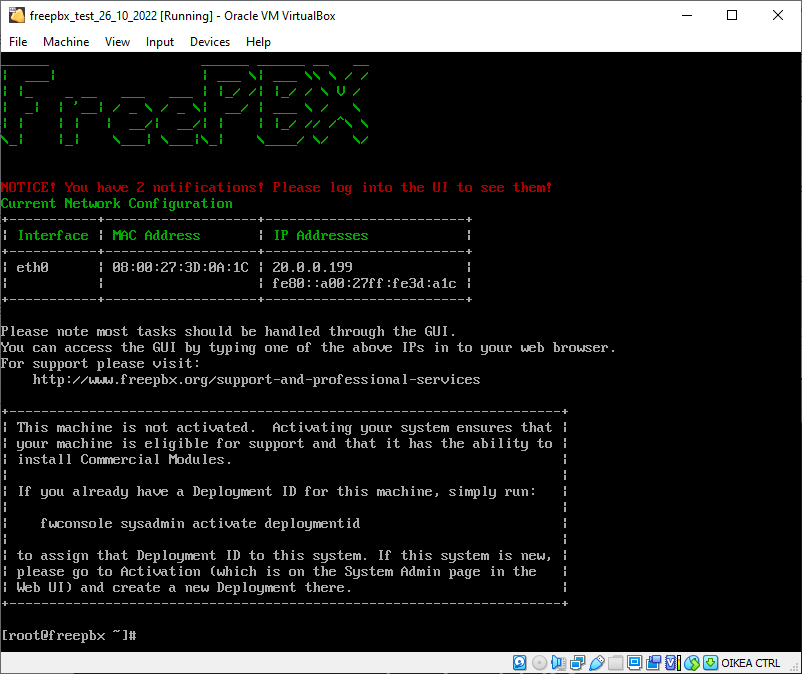This screenshot has height=674, width=802.
Task: Open the Machine menu
Action: 66,42
